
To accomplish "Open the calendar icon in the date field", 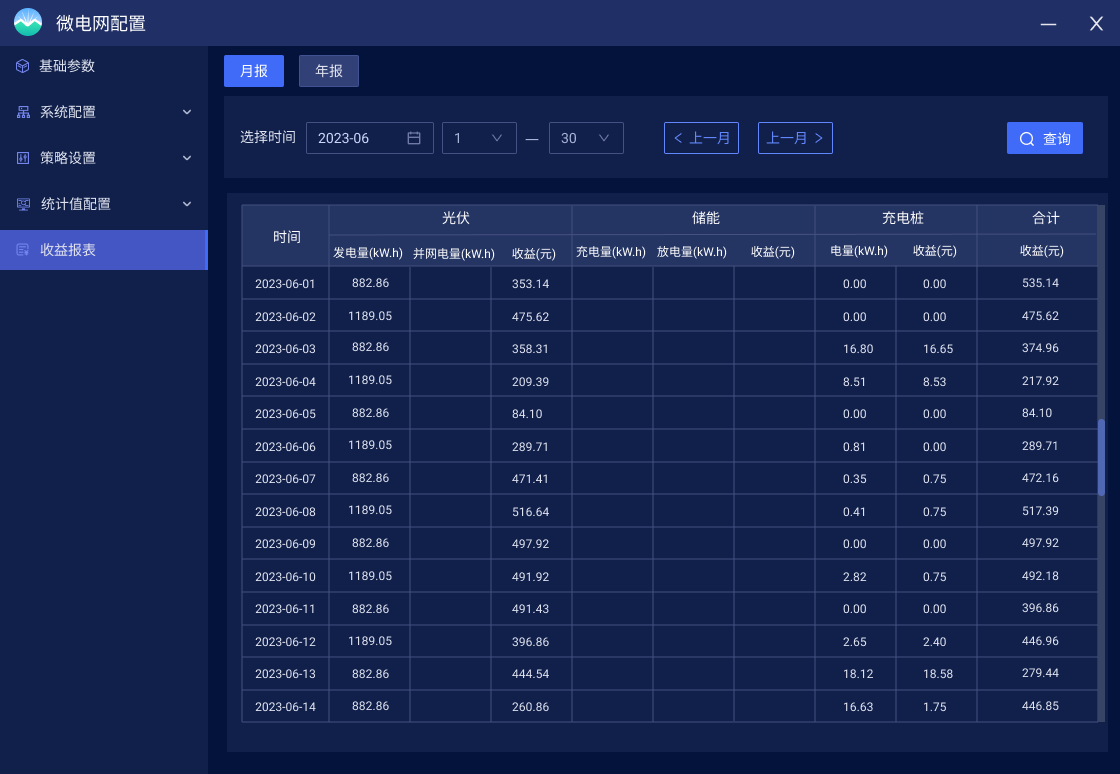I will click(414, 138).
